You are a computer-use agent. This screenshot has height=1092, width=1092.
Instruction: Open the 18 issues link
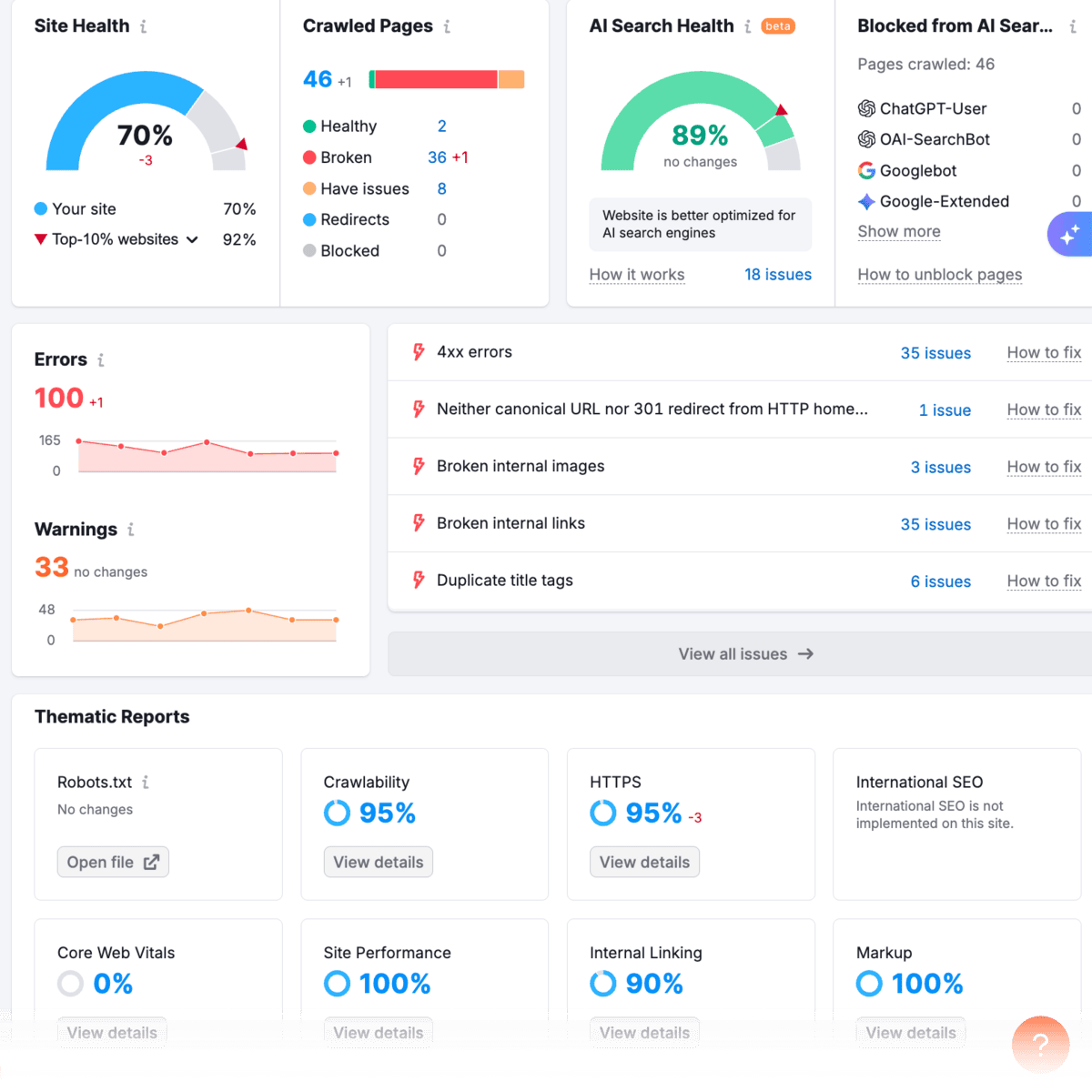tap(778, 274)
